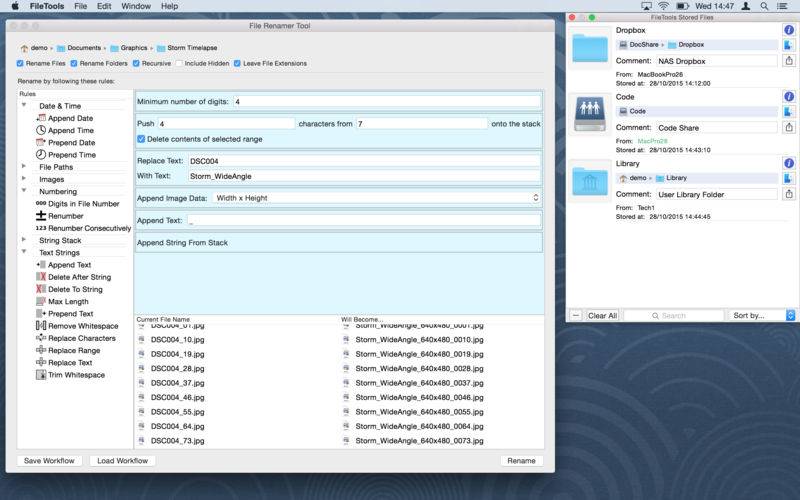Uncheck Delete contents of selected range

point(141,139)
